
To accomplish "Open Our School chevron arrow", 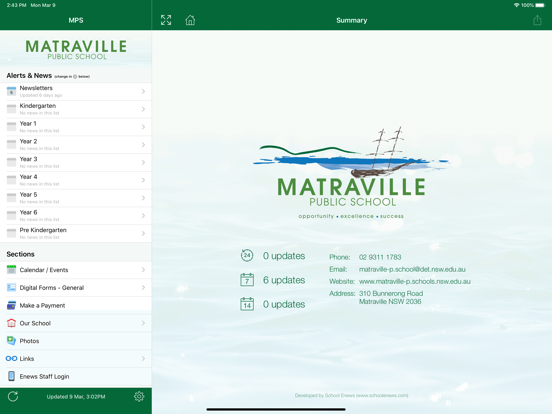I will click(143, 323).
